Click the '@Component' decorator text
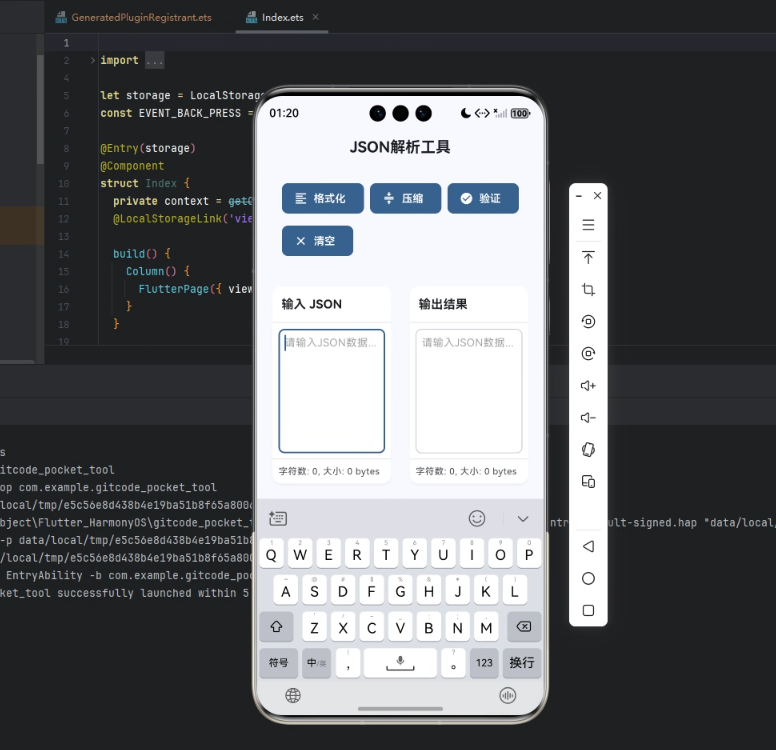Viewport: 776px width, 750px height. click(132, 166)
